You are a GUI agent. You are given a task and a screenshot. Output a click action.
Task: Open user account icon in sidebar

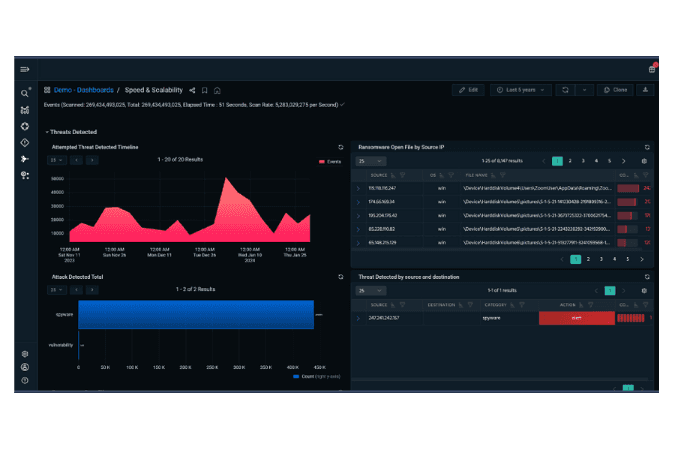25,367
